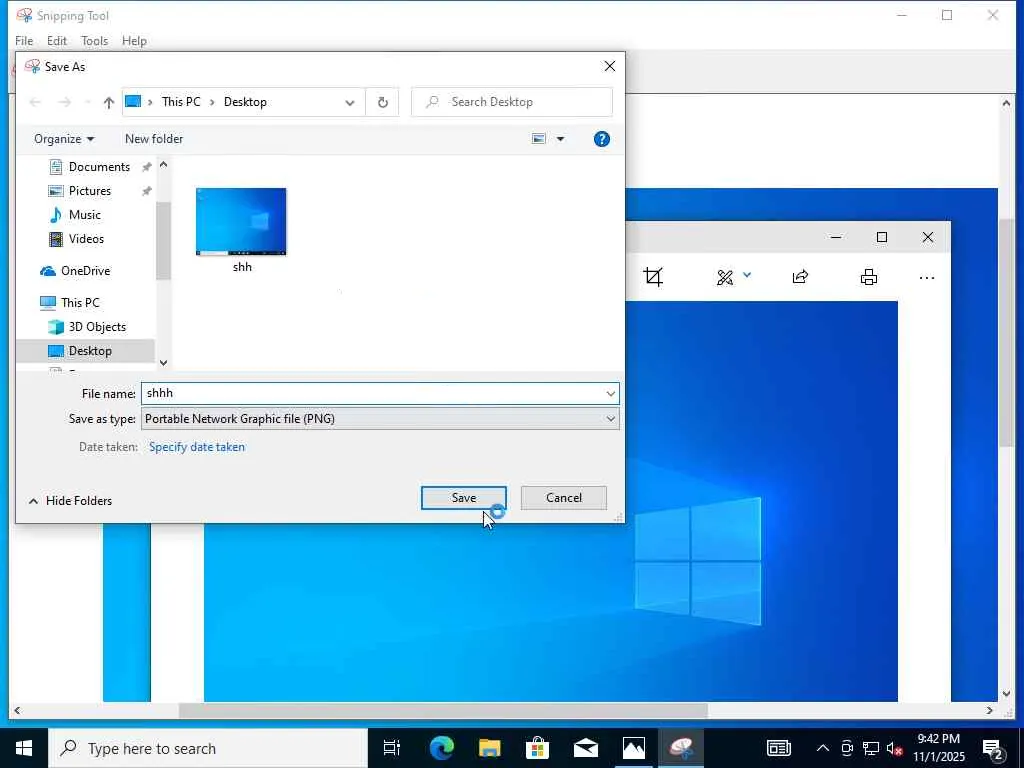
Task: Click the crop icon in captured Photos window
Action: (653, 277)
